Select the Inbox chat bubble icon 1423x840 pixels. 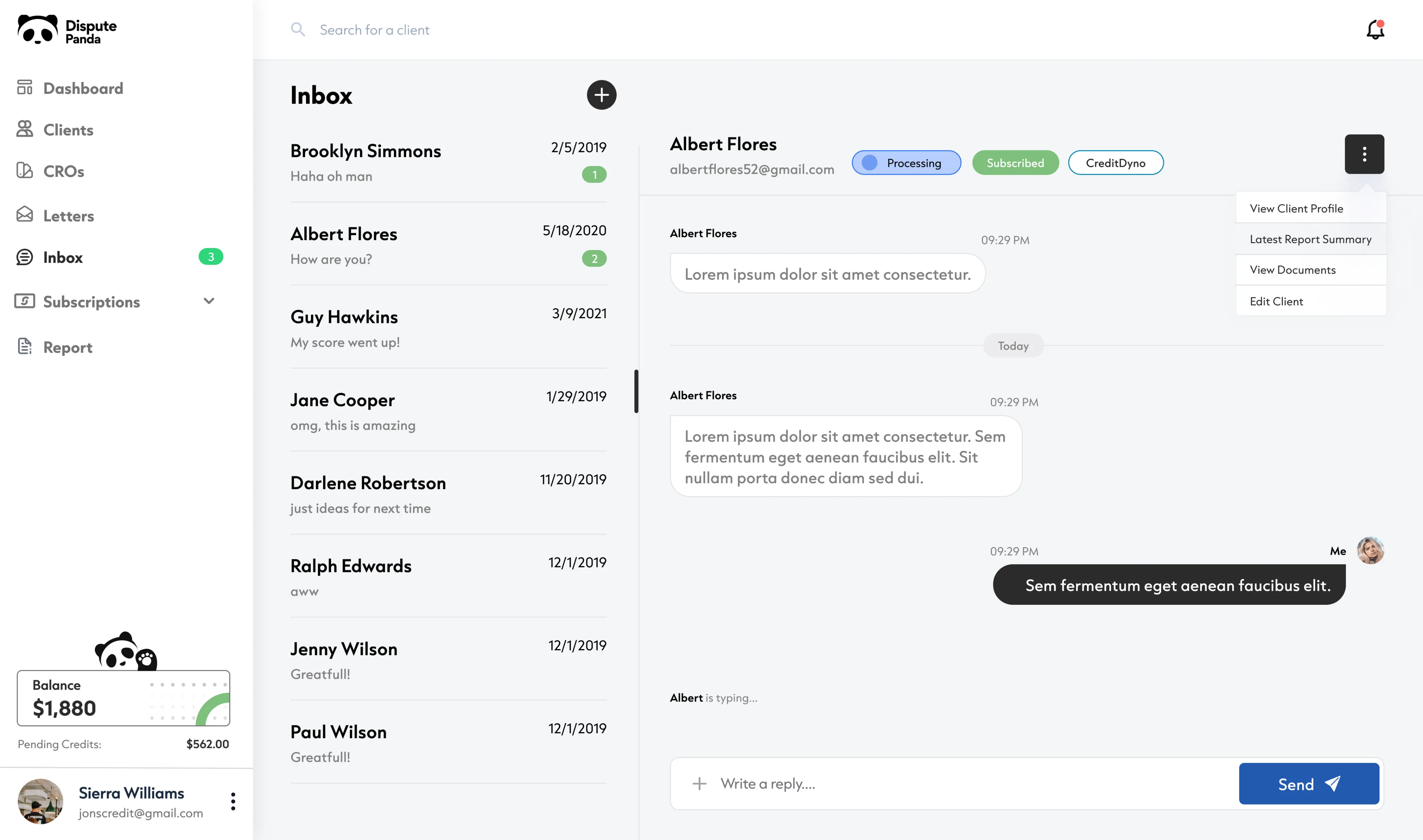(24, 257)
